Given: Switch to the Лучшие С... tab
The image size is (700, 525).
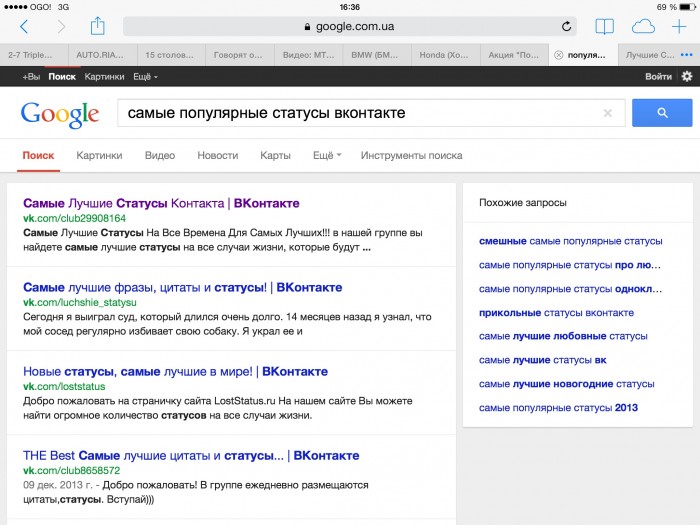Looking at the screenshot, I should 650,55.
